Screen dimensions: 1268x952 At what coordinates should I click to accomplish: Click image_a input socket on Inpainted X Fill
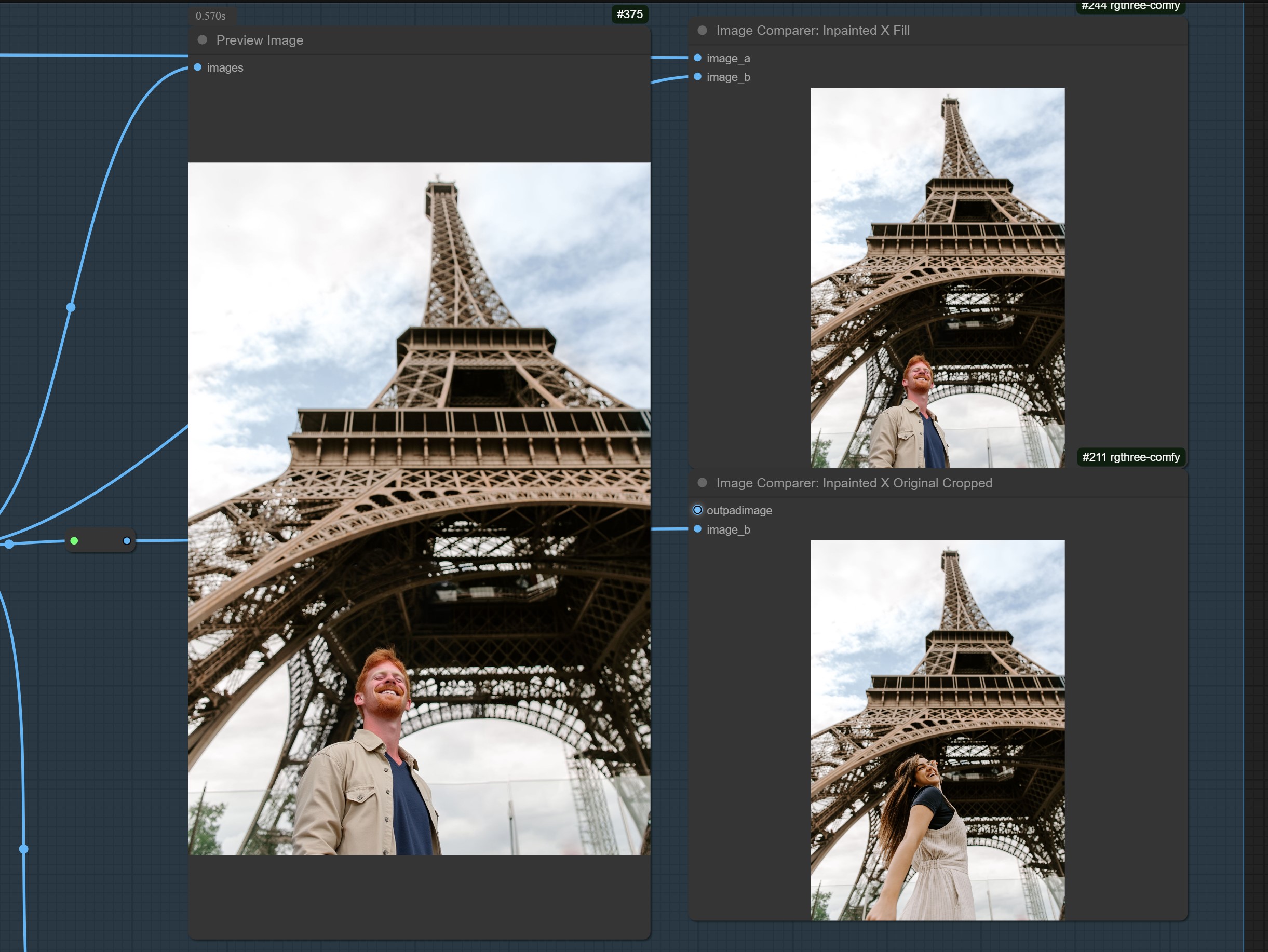698,58
